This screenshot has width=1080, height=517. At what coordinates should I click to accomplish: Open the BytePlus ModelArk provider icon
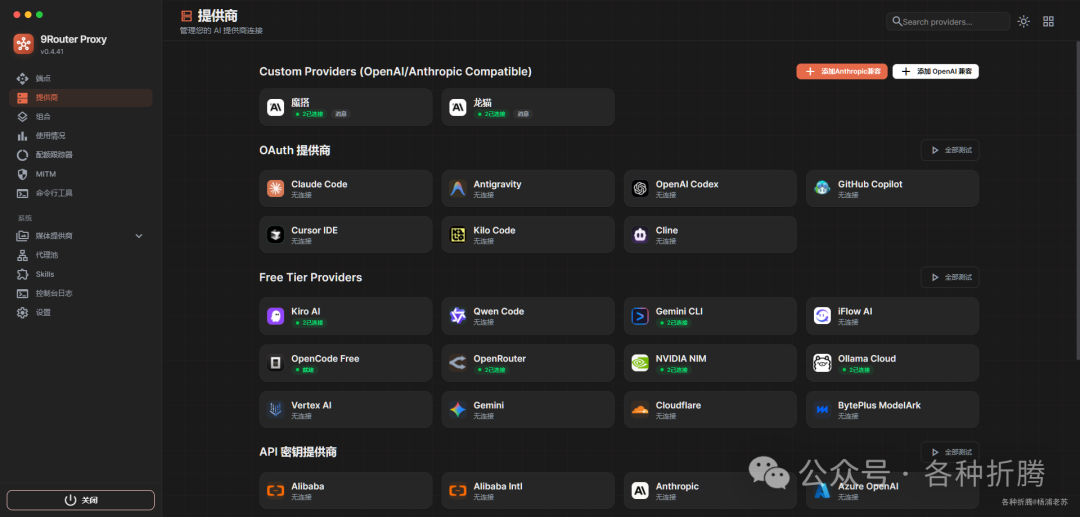coord(822,410)
